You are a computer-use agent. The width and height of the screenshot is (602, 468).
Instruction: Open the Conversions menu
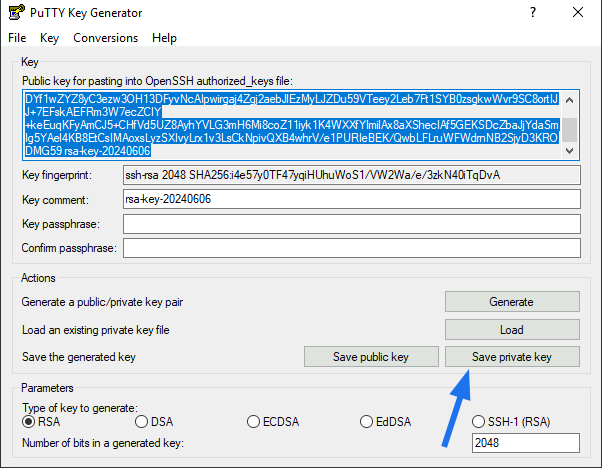coord(106,38)
